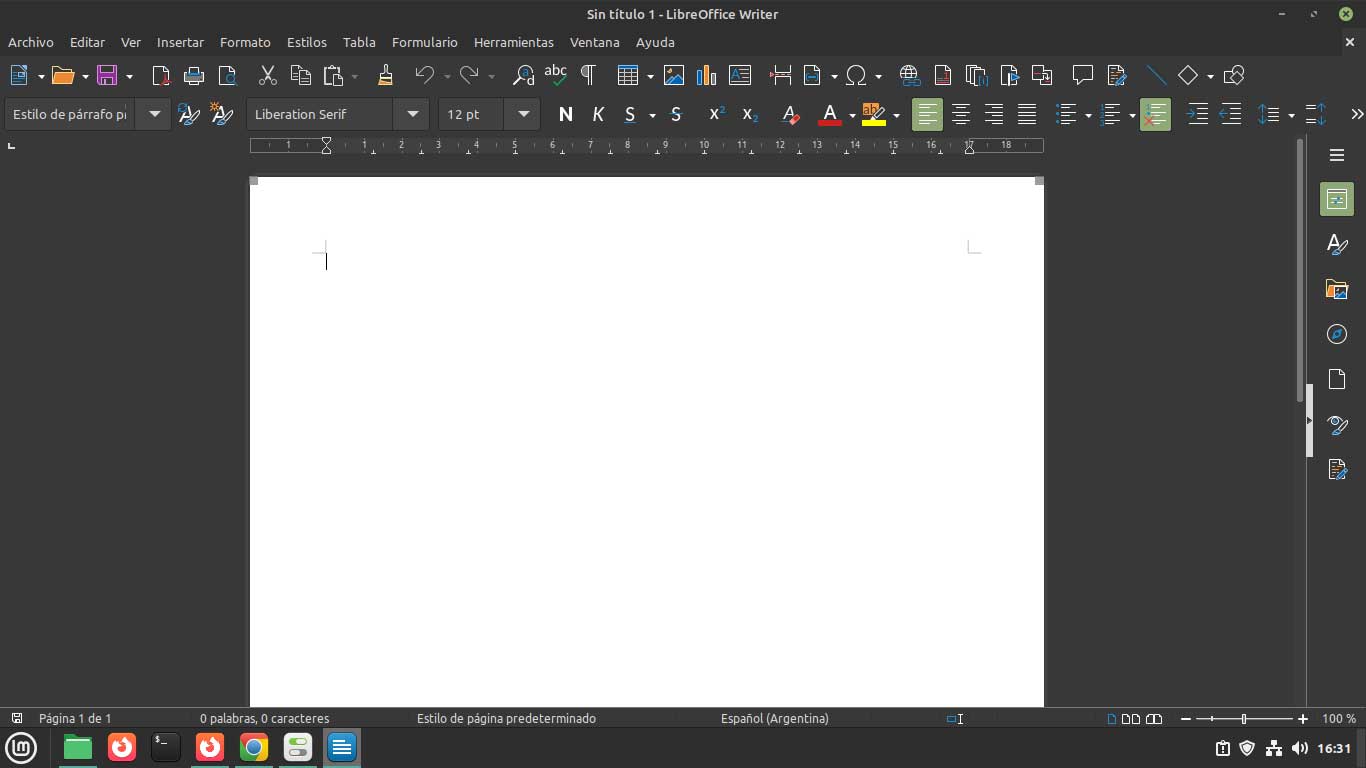This screenshot has height=768, width=1366.
Task: Insert a hyperlink
Action: click(909, 75)
